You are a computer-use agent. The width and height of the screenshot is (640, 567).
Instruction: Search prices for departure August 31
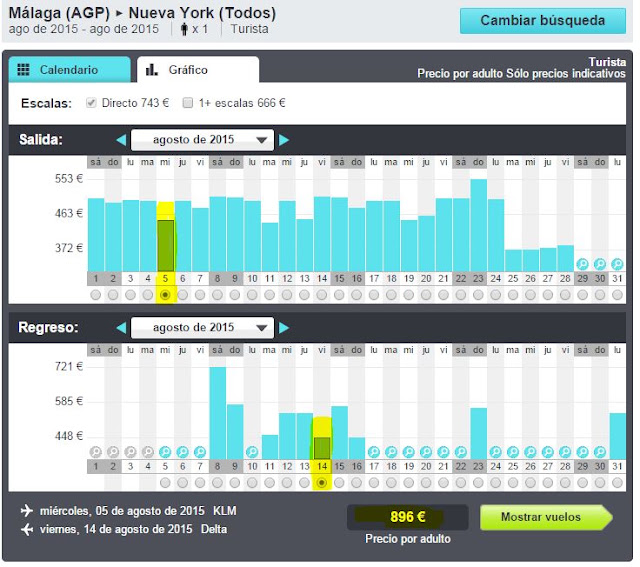(617, 264)
